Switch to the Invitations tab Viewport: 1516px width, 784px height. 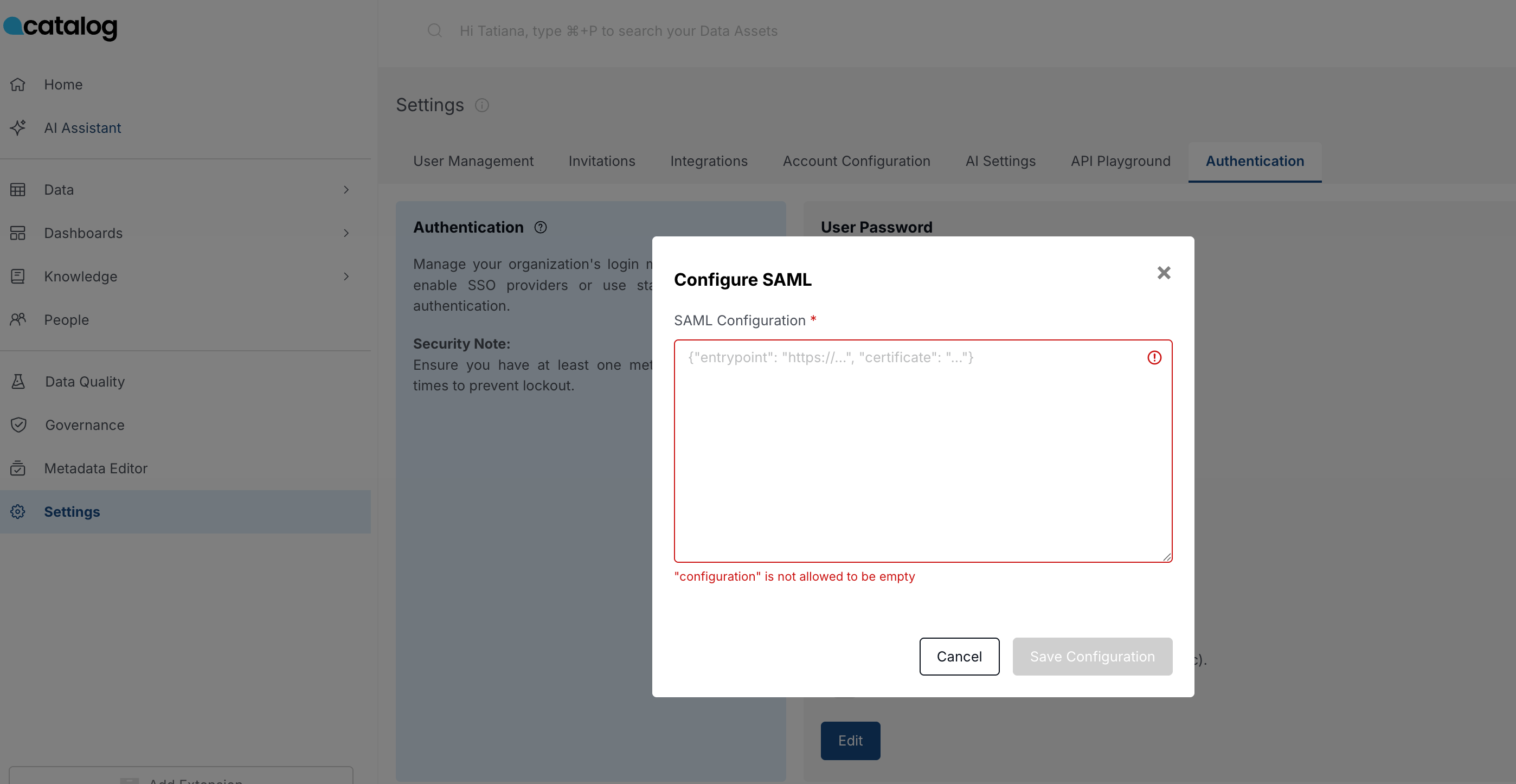[x=601, y=160]
